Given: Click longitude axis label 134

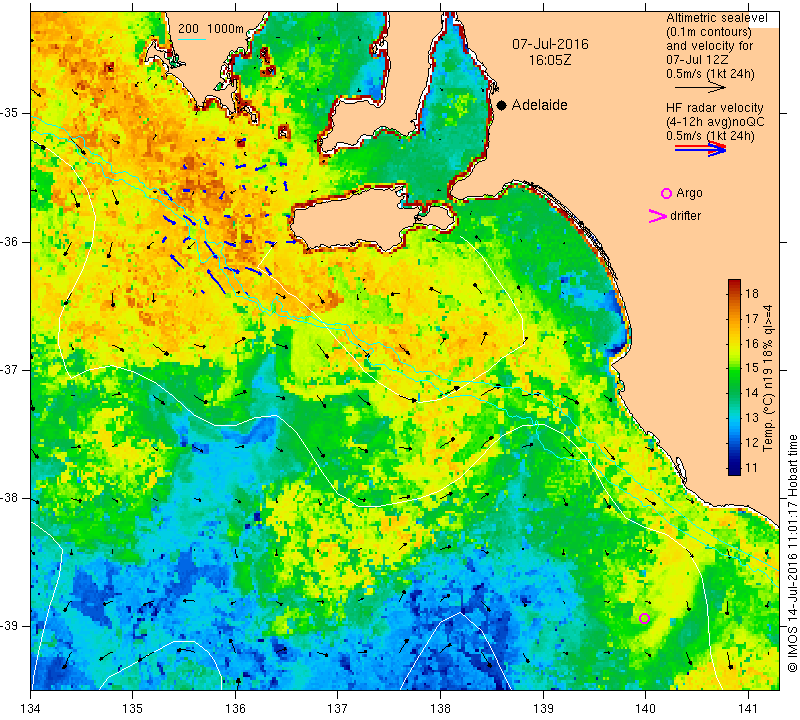Looking at the screenshot, I should coord(31,709).
